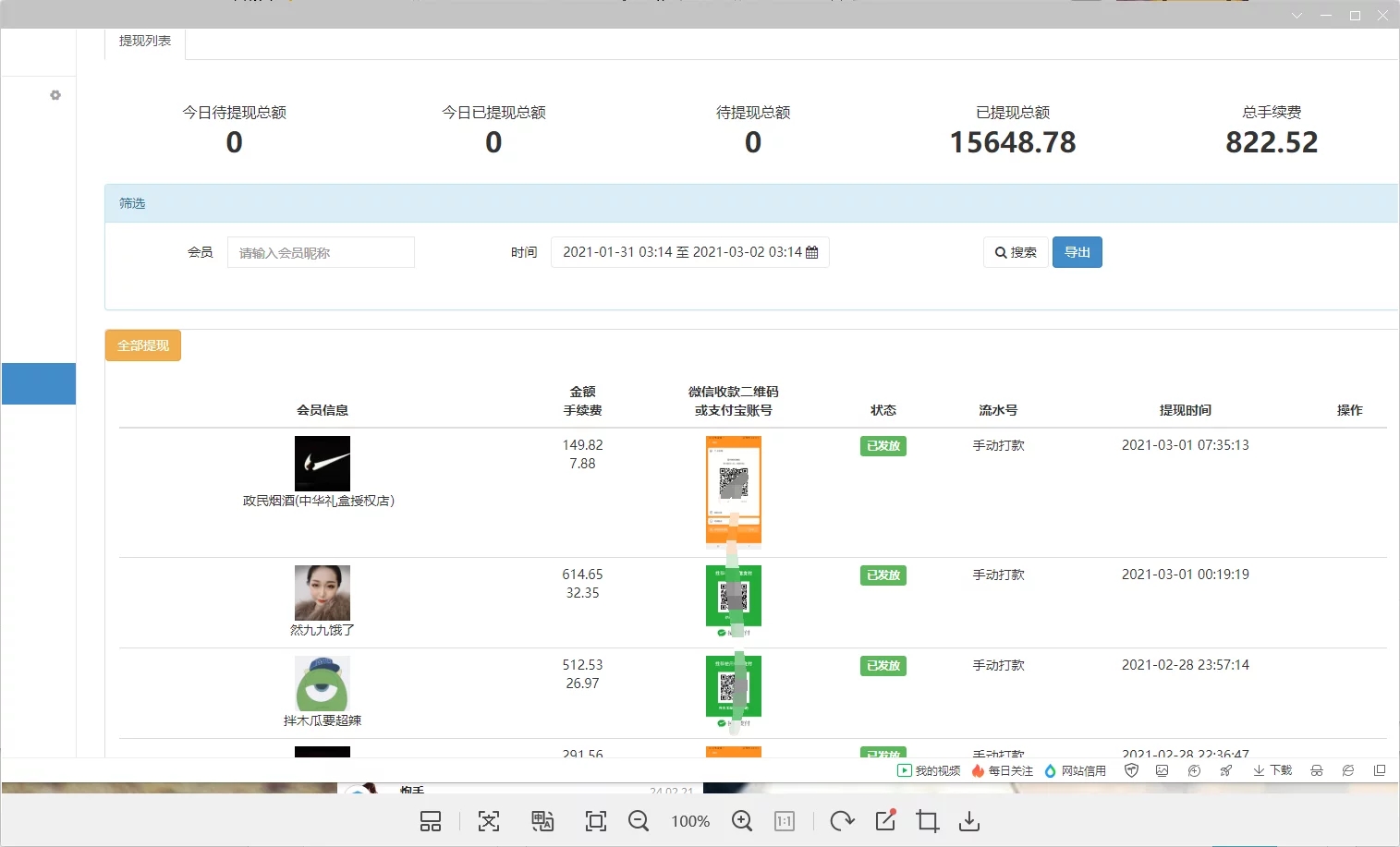Download the image with save icon
The height and width of the screenshot is (847, 1400).
969,821
